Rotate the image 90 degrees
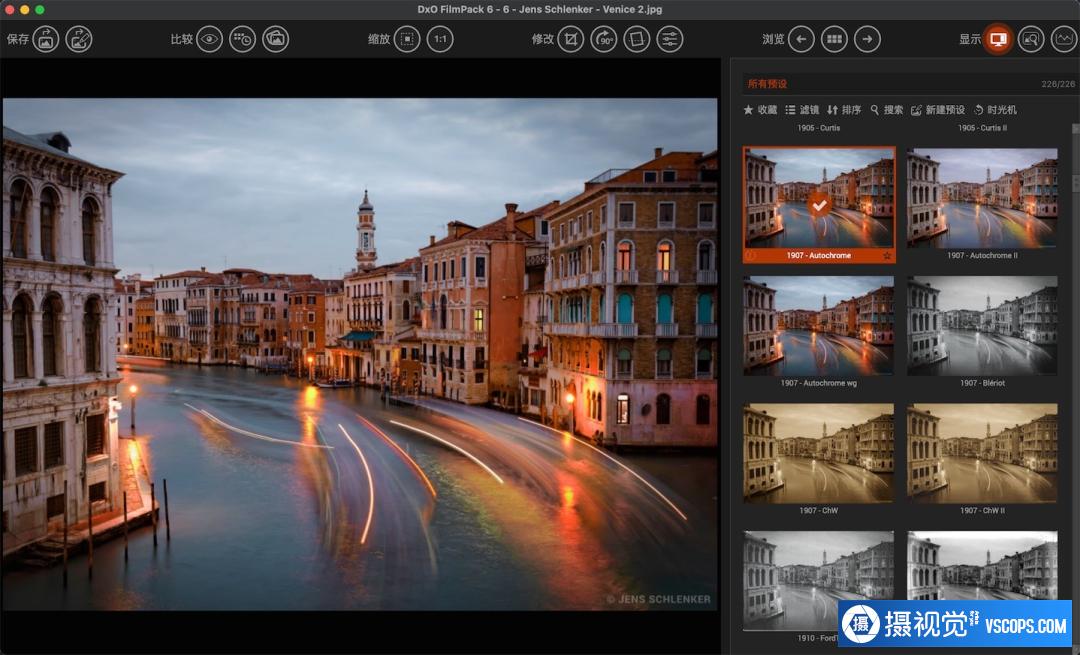 click(604, 39)
